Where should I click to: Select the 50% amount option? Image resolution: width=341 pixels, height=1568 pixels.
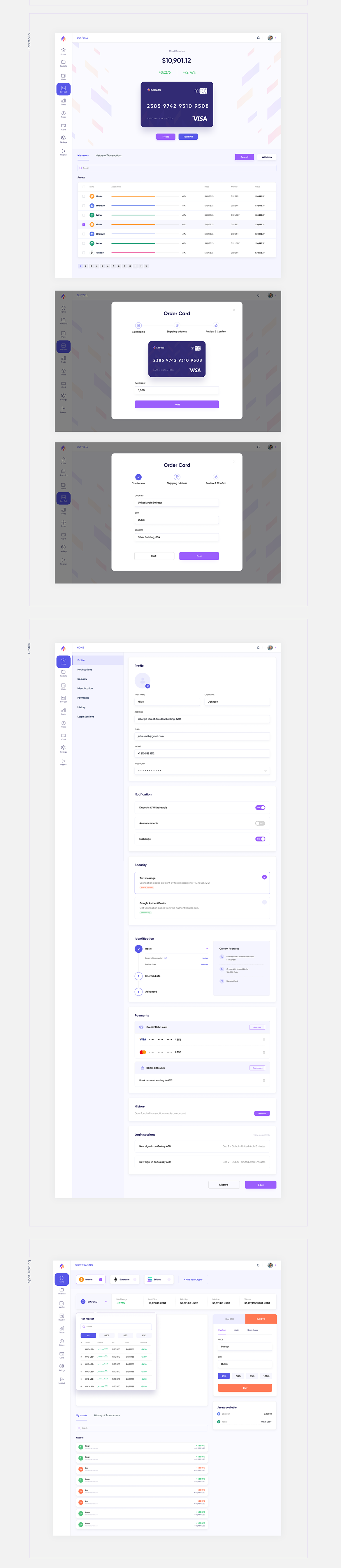[238, 1376]
